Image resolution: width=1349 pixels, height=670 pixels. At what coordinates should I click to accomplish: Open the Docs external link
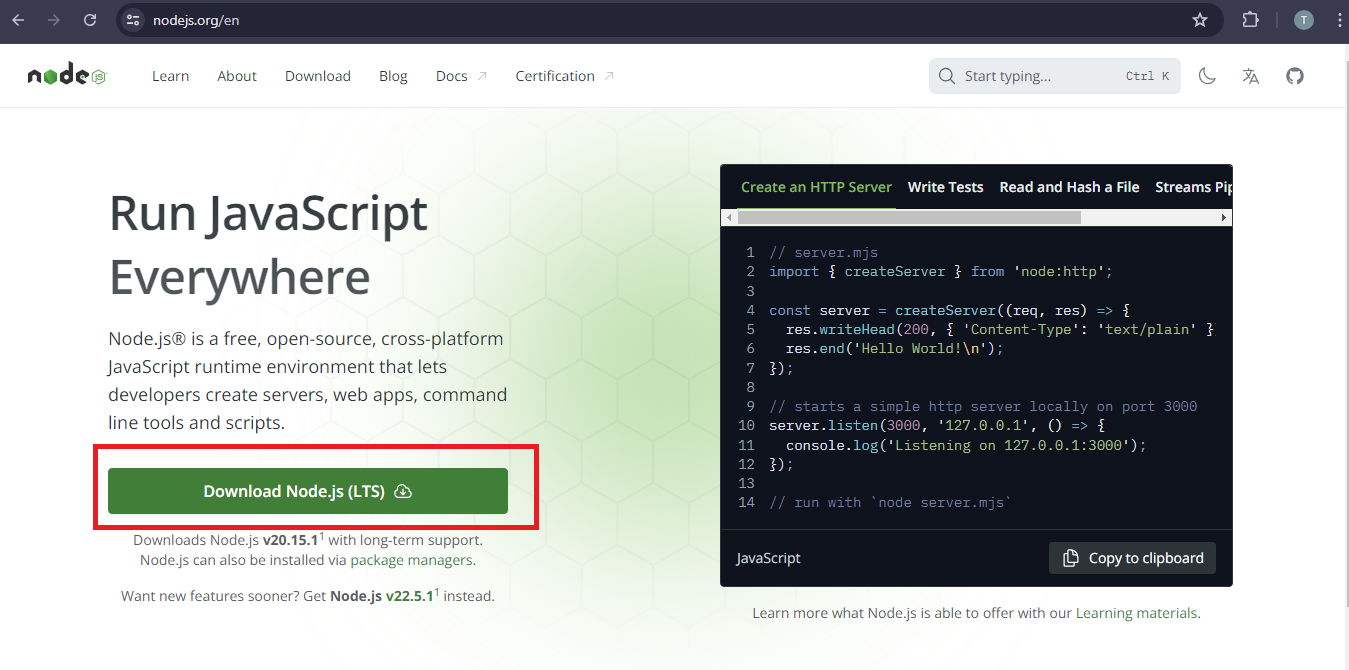point(462,76)
